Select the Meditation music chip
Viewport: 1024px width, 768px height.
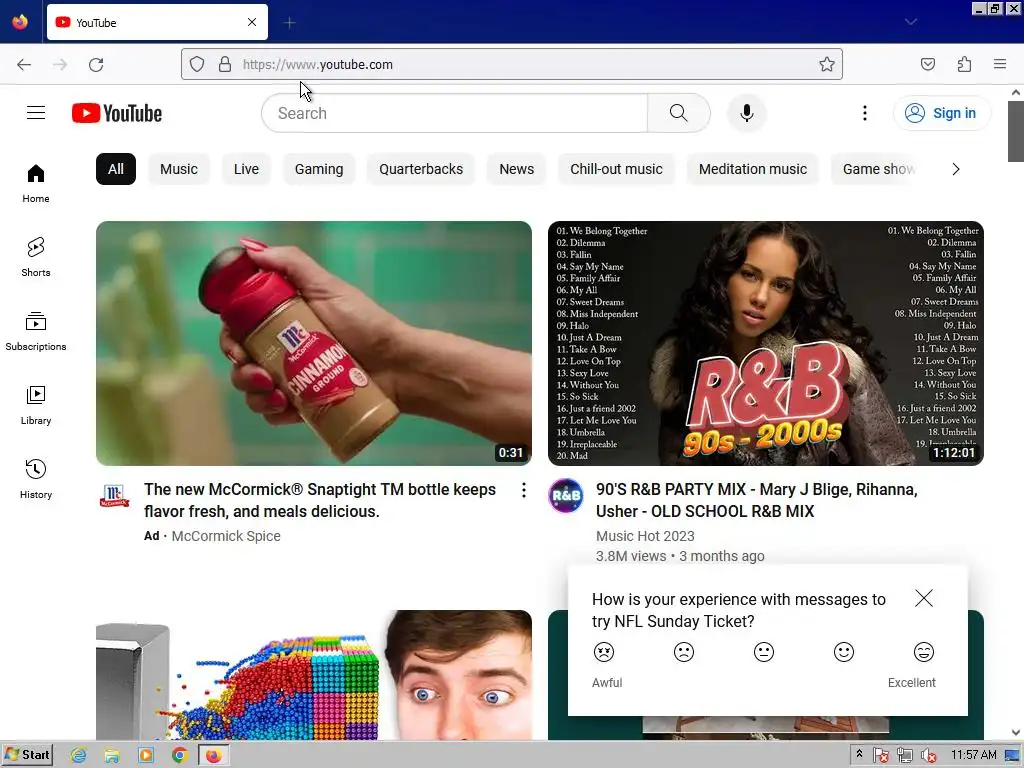[753, 169]
